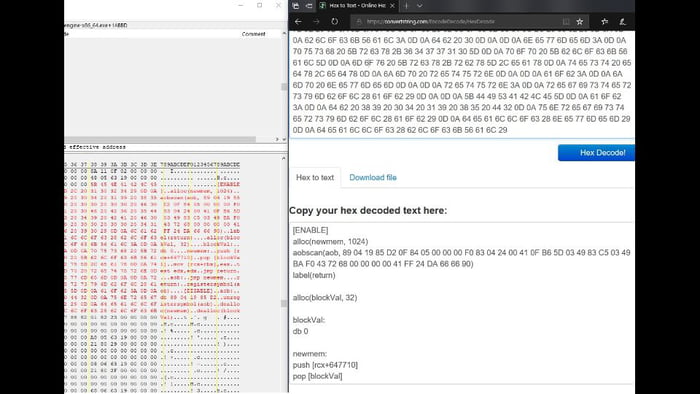This screenshot has width=700, height=394.
Task: Open the Download file tab
Action: (373, 178)
